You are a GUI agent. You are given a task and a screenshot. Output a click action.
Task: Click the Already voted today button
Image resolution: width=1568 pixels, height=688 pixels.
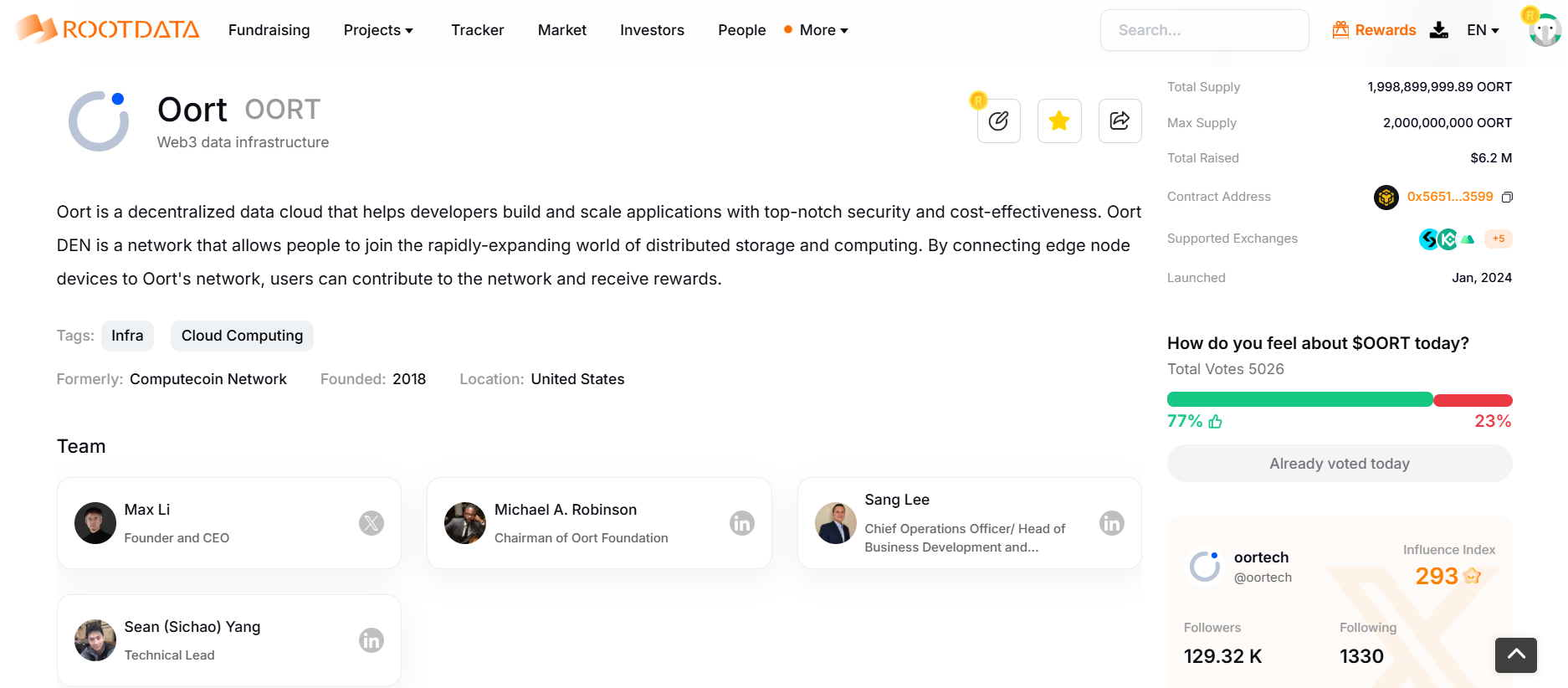[x=1340, y=464]
